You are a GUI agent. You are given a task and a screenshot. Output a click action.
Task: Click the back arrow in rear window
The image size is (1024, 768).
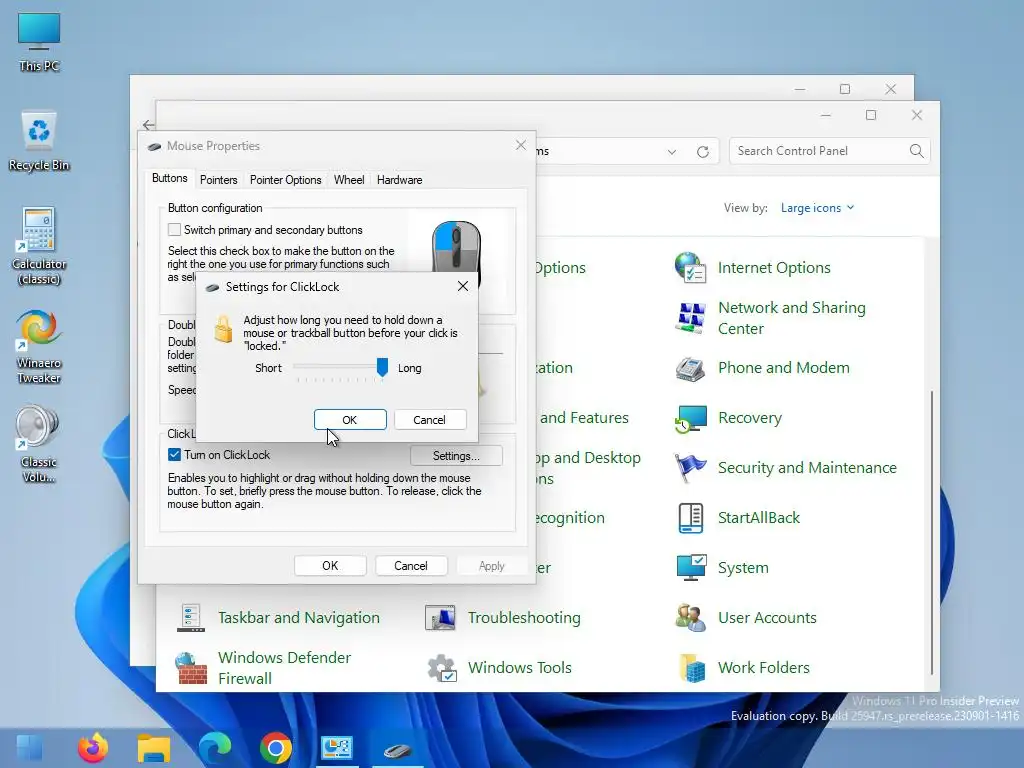click(x=148, y=125)
